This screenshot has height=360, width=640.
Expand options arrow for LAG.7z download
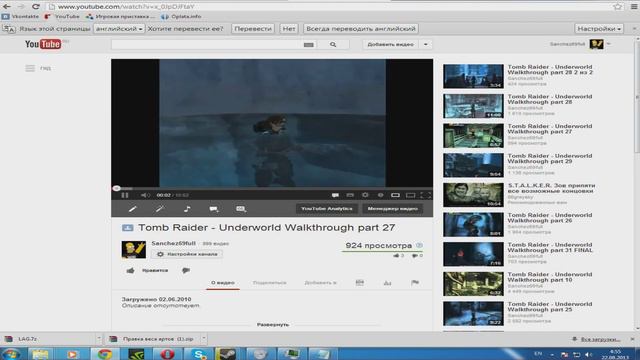click(x=98, y=338)
